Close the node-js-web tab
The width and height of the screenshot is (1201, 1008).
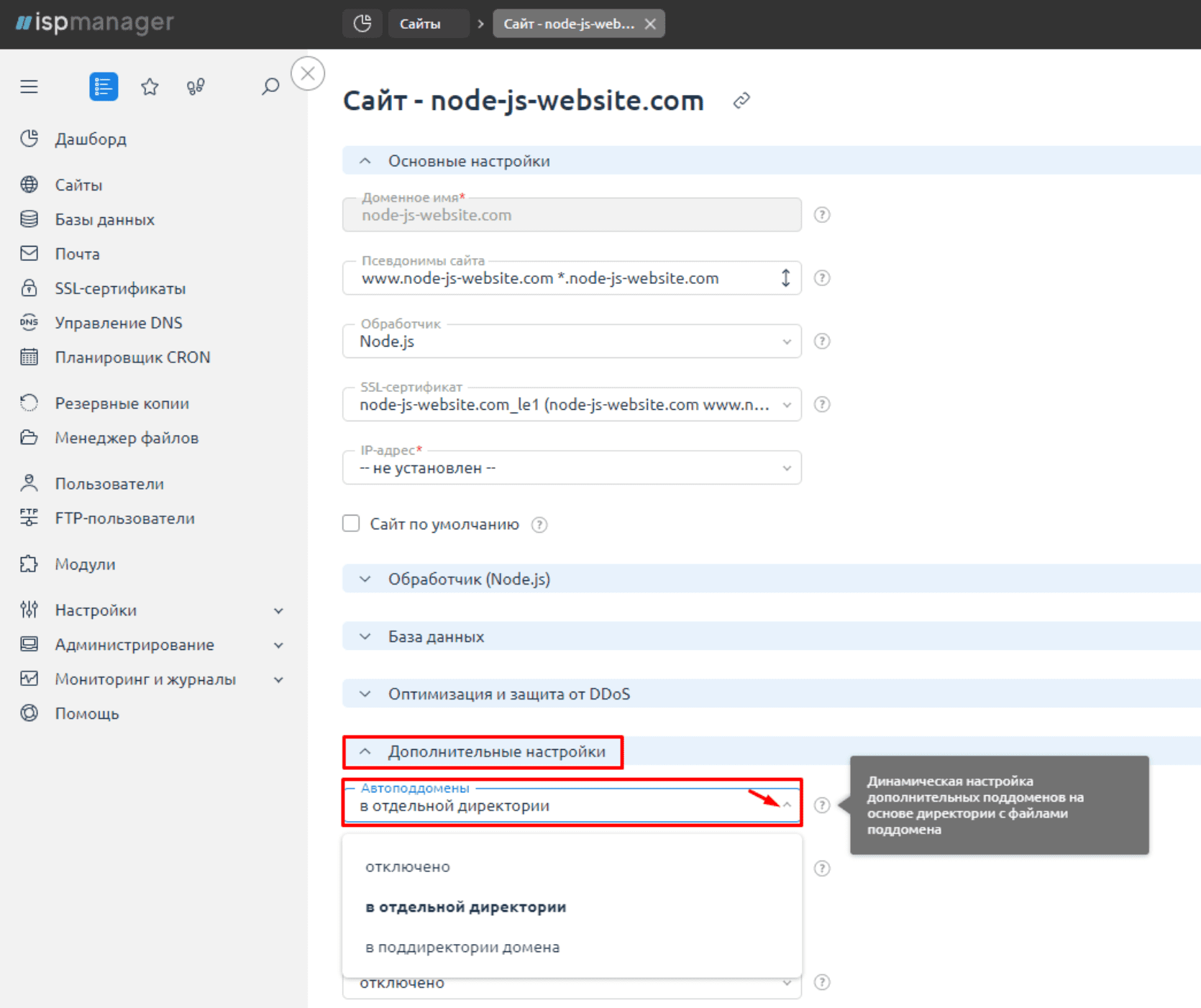650,24
